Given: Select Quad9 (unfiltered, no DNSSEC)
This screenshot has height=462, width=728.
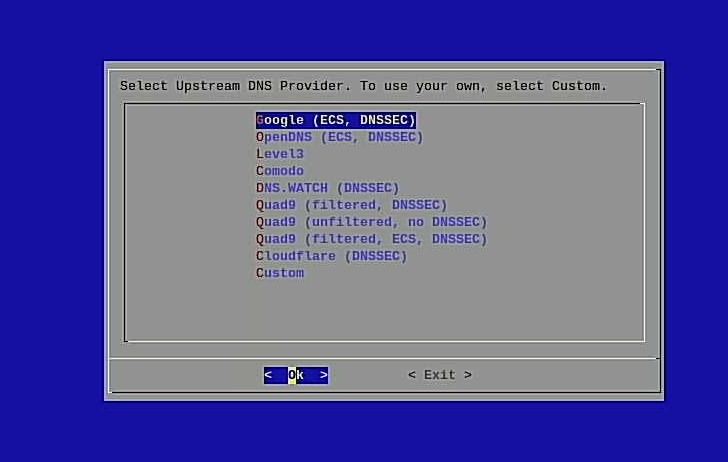Looking at the screenshot, I should [371, 222].
